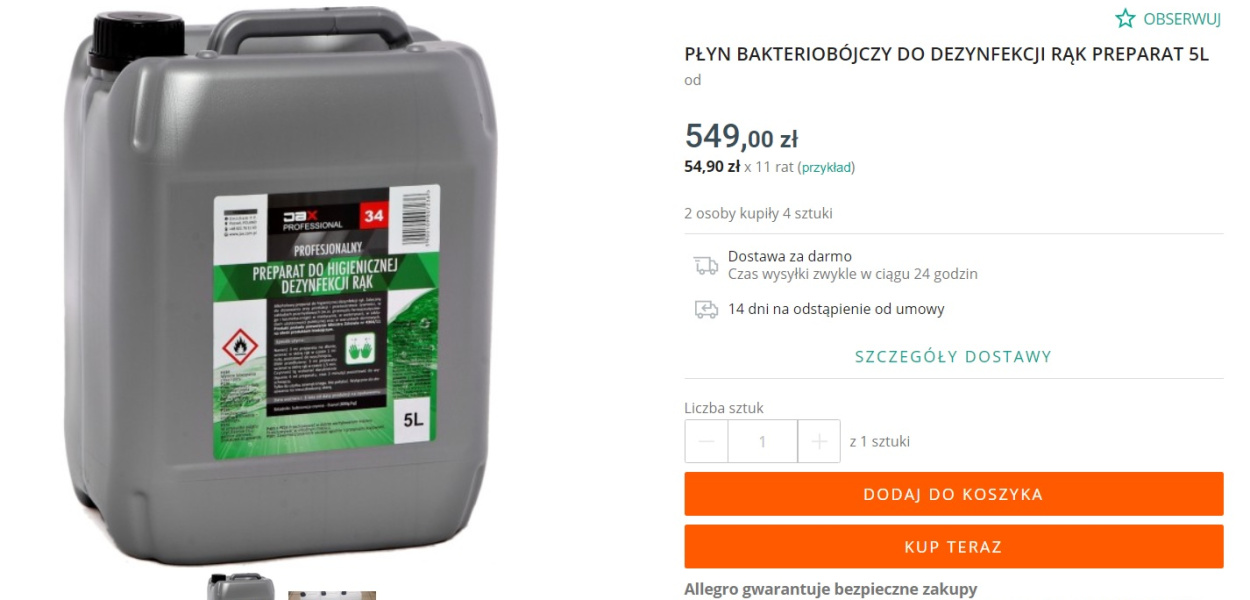Click the return policy truck icon
Viewport: 1250px width, 600px height.
tap(706, 309)
